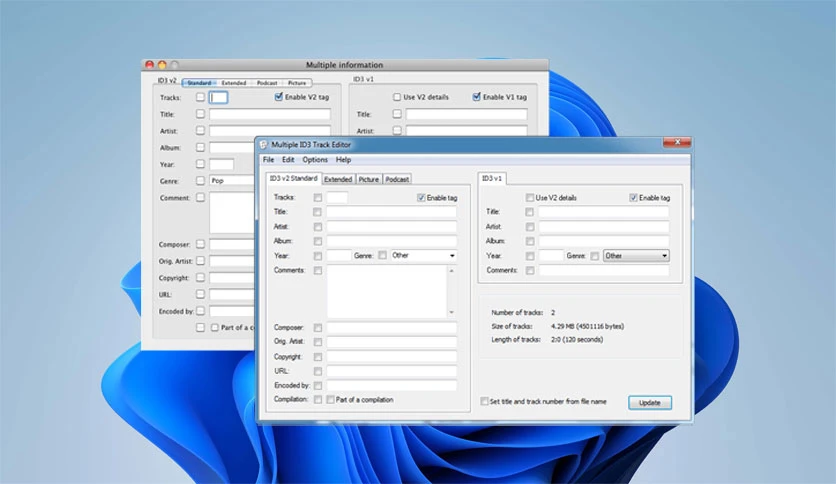Select Standard tab in Multiple information window
836x484 pixels.
[199, 83]
